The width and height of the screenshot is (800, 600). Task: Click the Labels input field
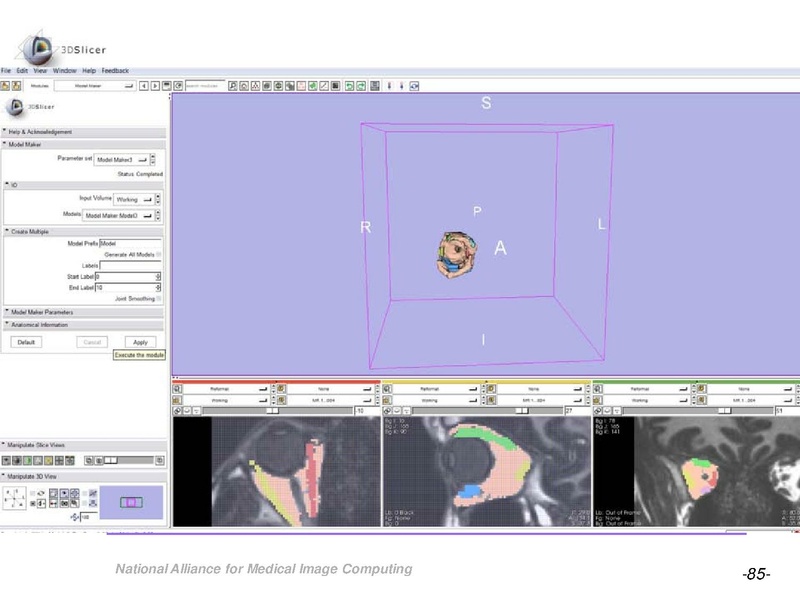[131, 265]
